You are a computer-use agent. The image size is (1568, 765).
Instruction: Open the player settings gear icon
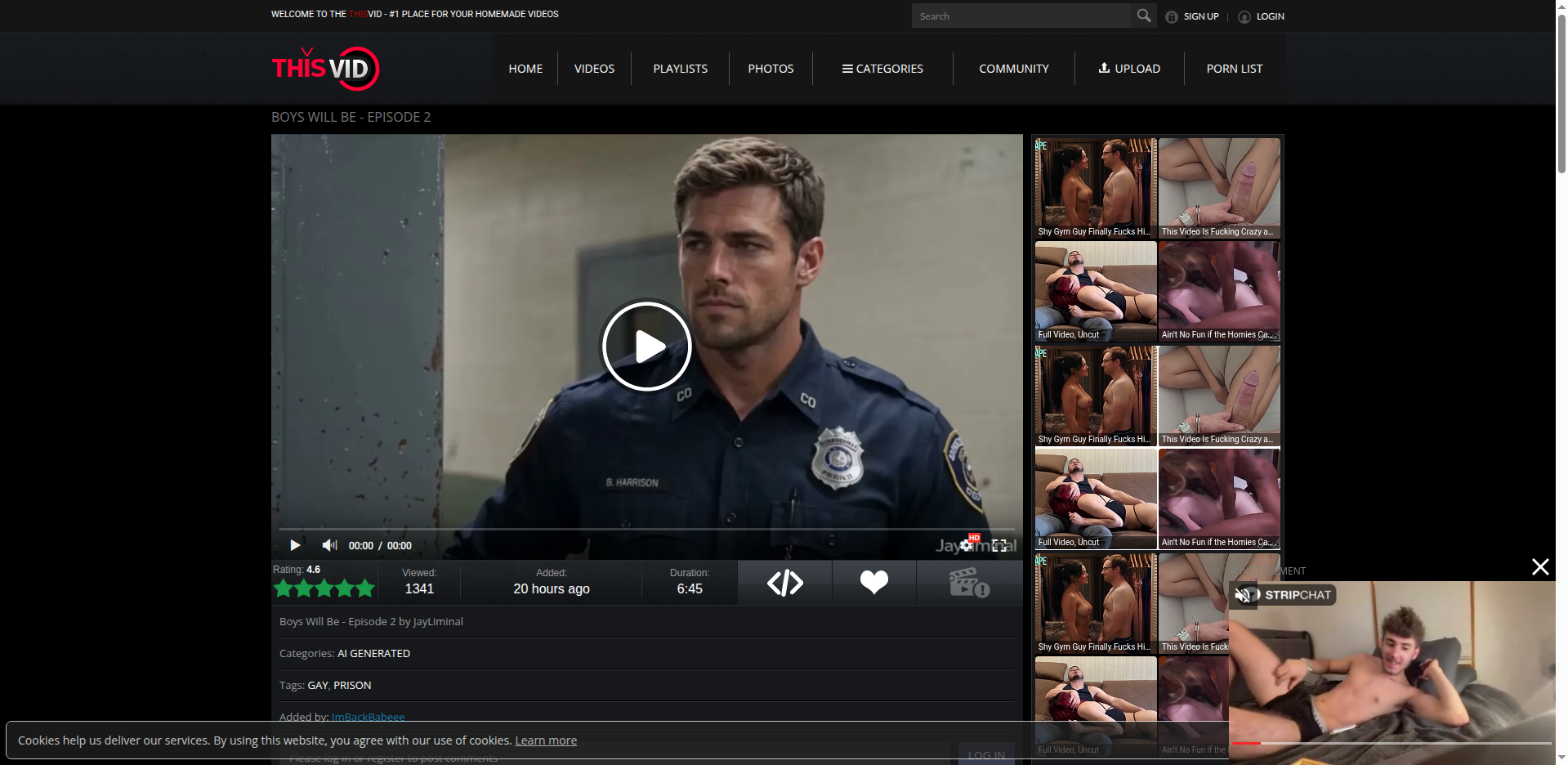click(967, 545)
